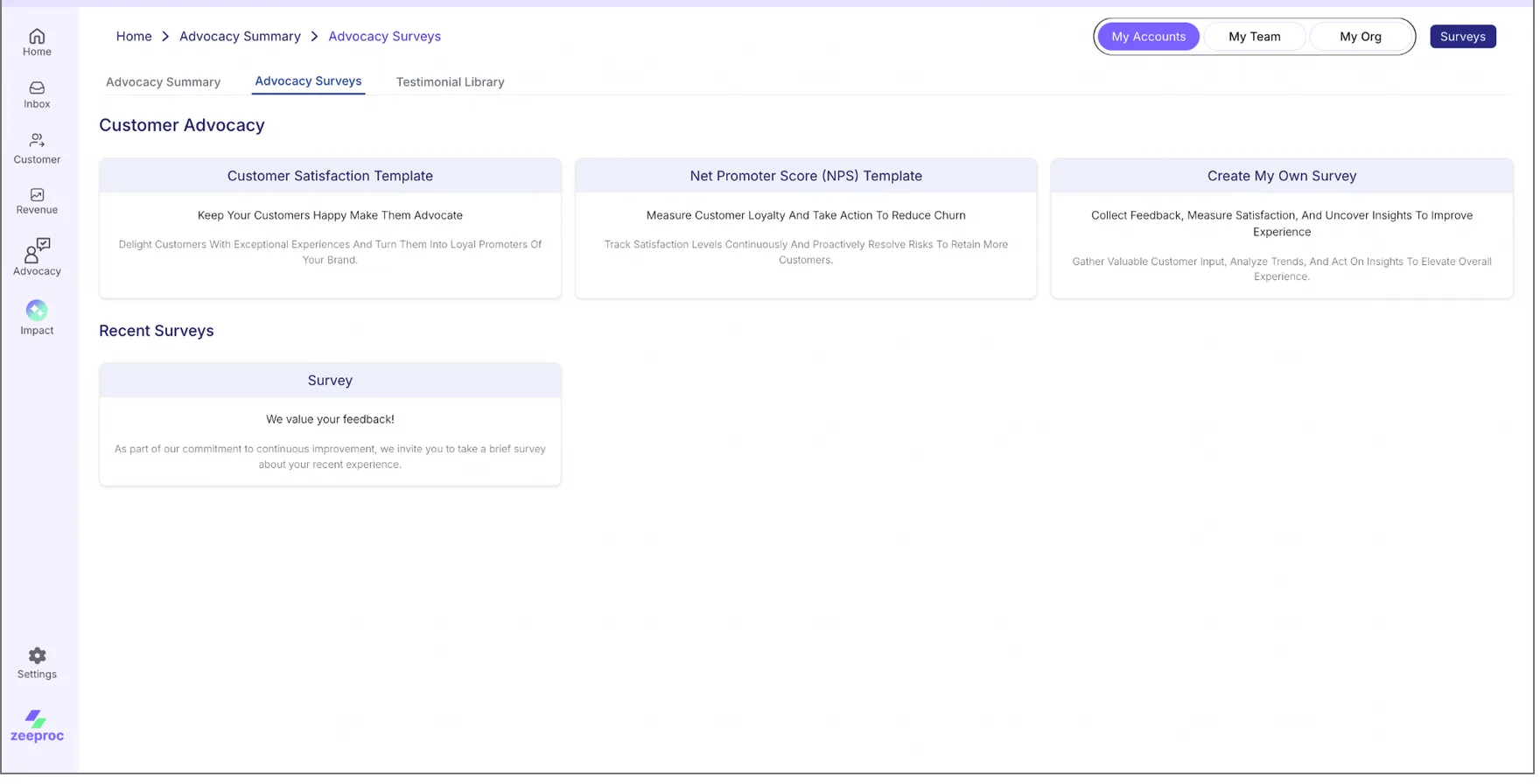Open the Home sidebar icon

pos(37,42)
